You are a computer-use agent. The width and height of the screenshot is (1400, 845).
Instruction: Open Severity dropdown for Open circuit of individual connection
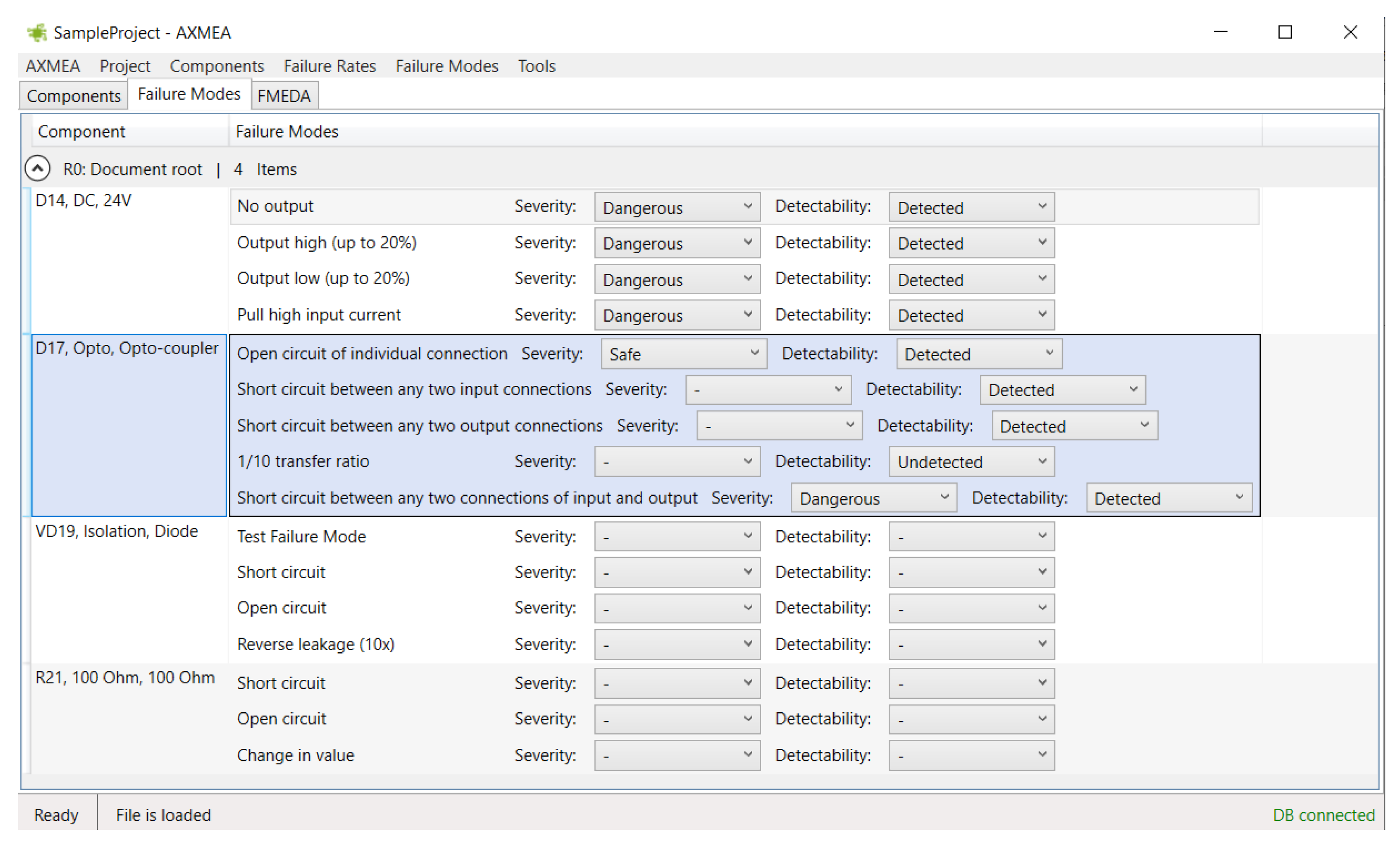click(684, 354)
